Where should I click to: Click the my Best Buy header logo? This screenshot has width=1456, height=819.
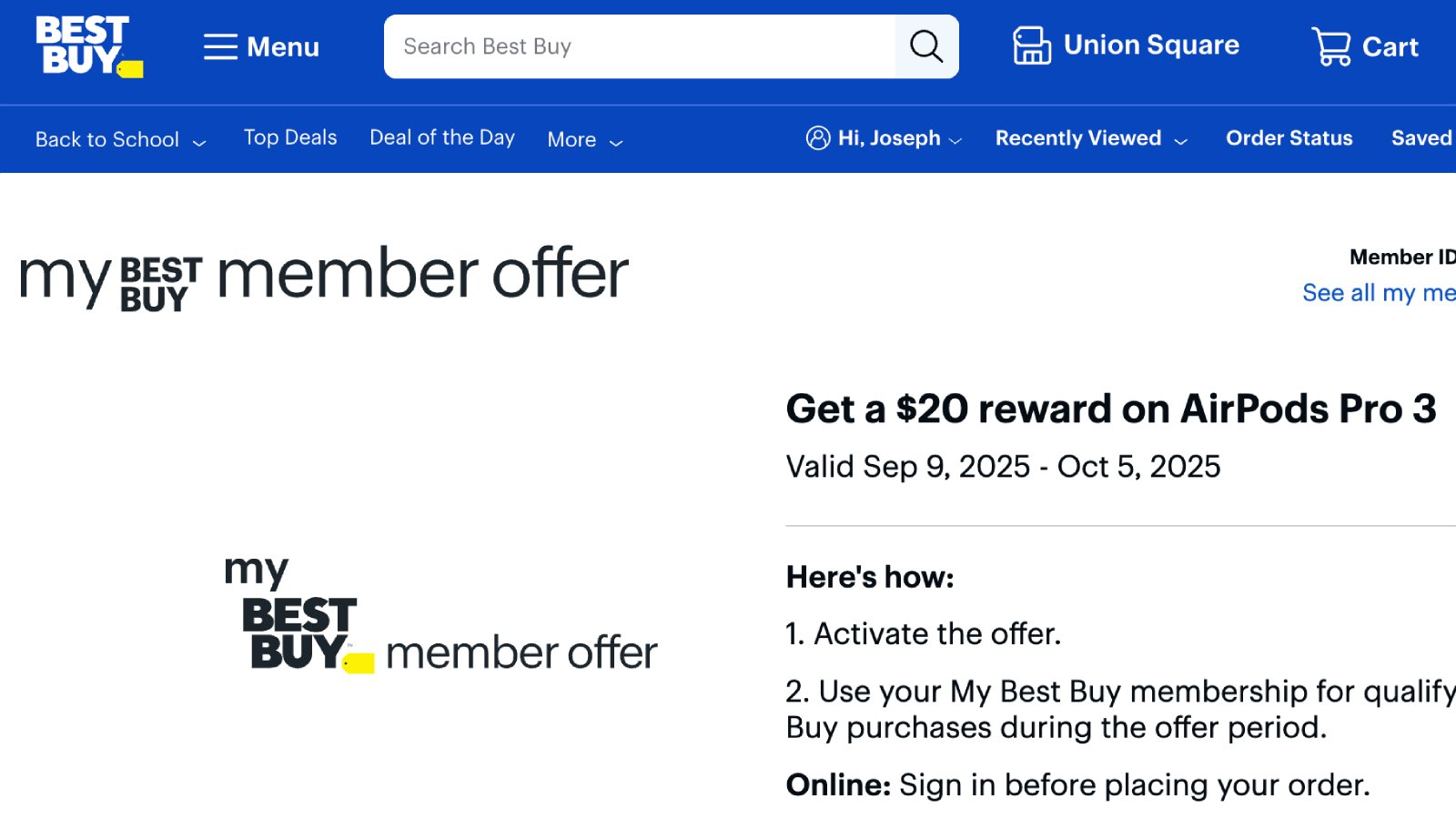pos(111,280)
